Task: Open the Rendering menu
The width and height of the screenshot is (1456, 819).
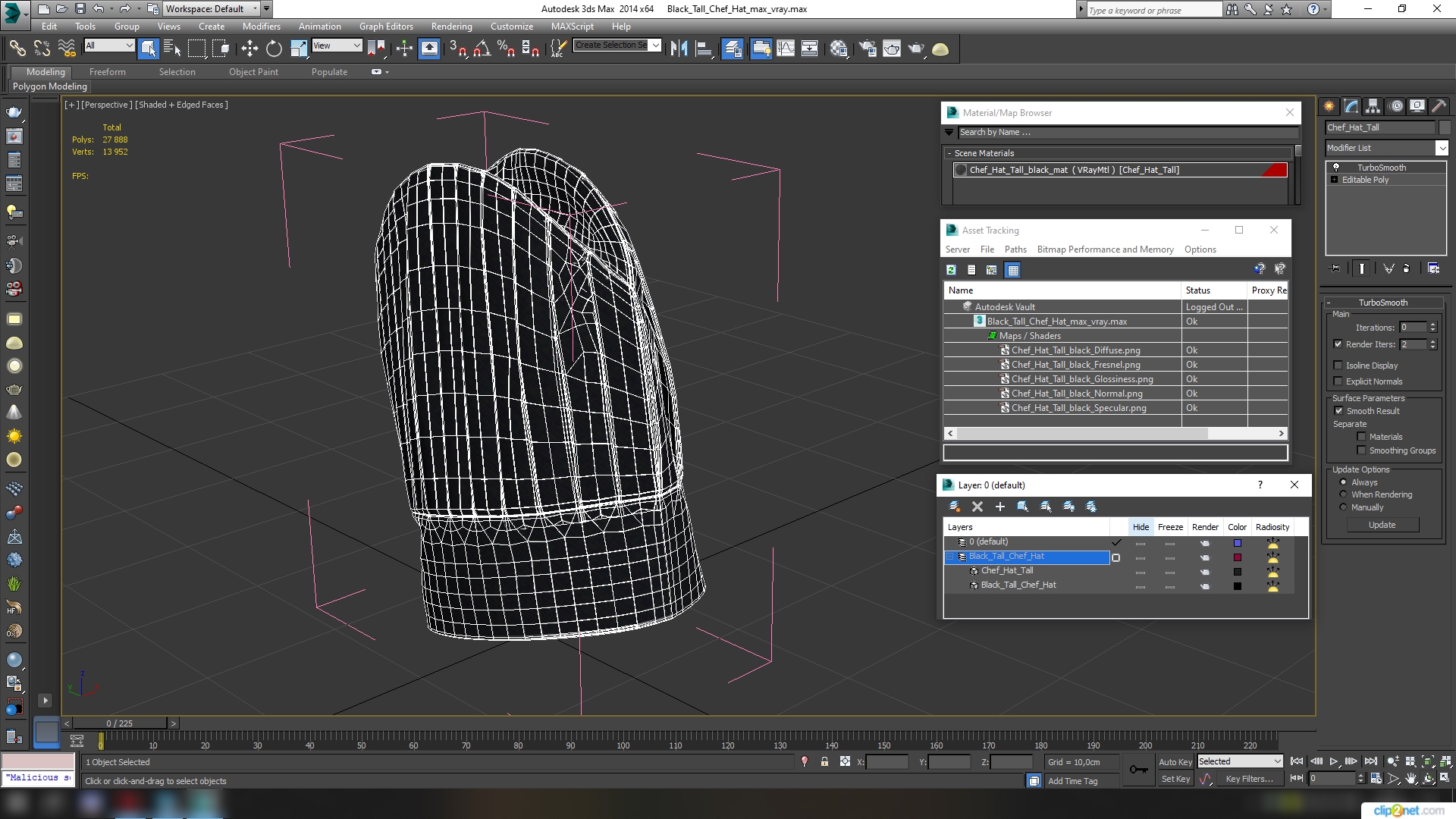Action: point(451,26)
